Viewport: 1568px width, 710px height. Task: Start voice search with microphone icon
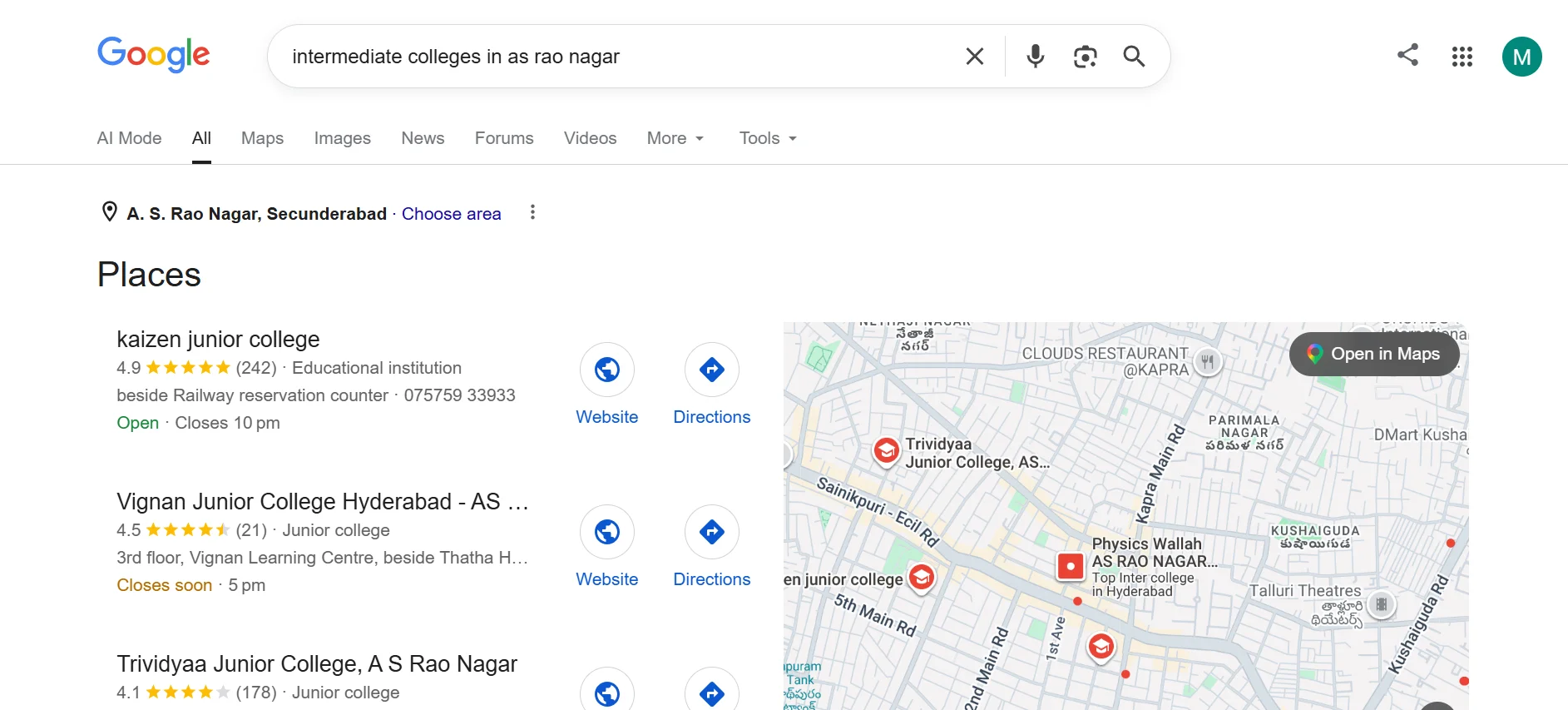[x=1036, y=56]
